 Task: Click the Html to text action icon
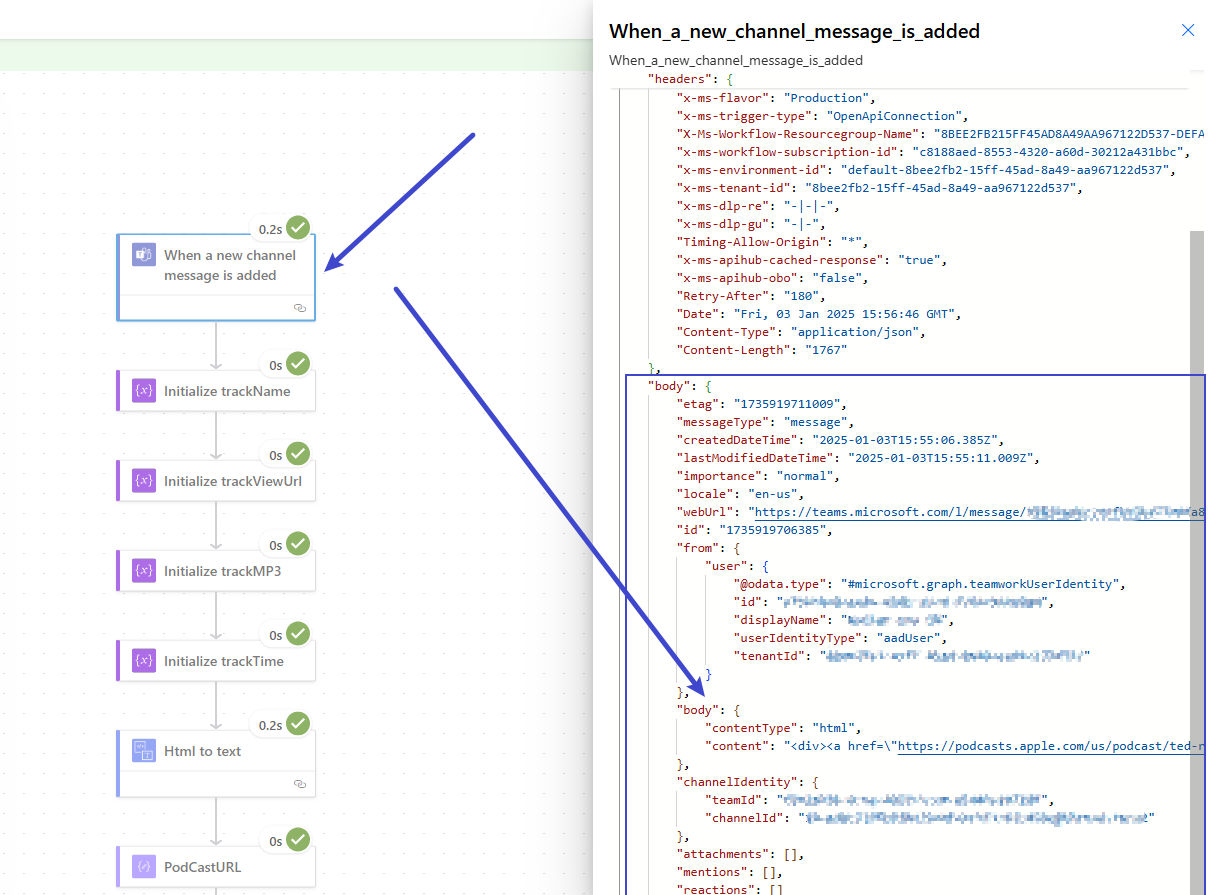[x=144, y=751]
